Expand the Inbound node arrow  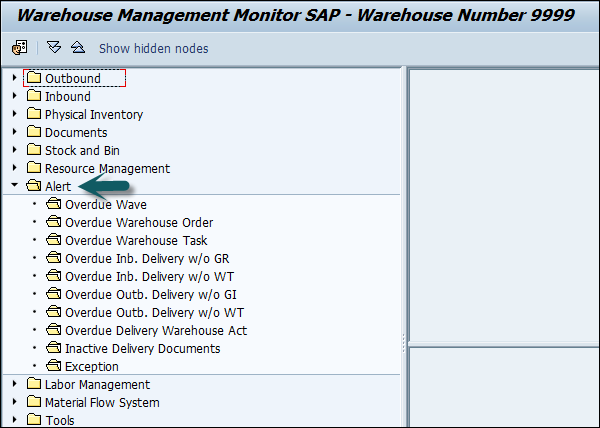pyautogui.click(x=14, y=97)
